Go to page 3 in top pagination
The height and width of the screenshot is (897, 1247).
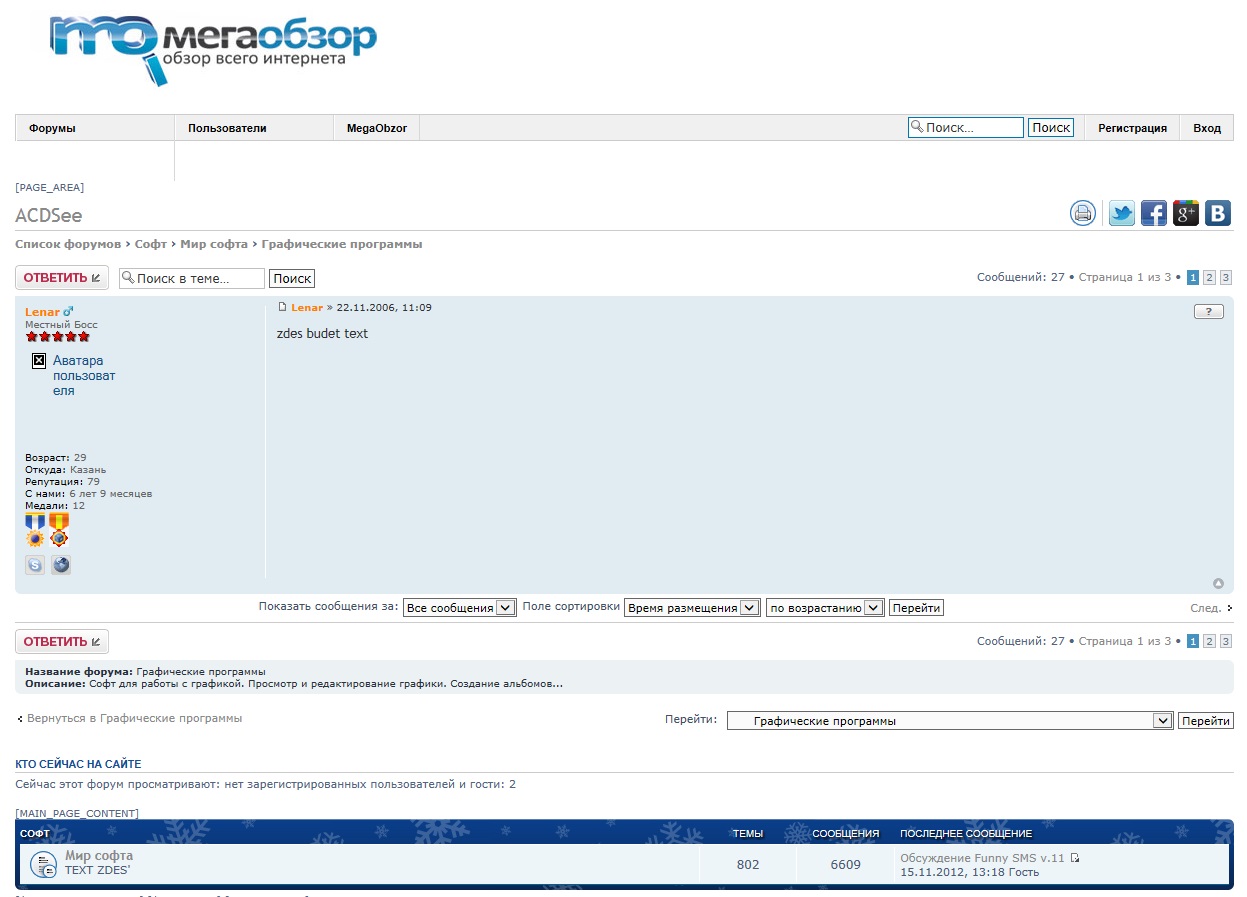coord(1226,277)
